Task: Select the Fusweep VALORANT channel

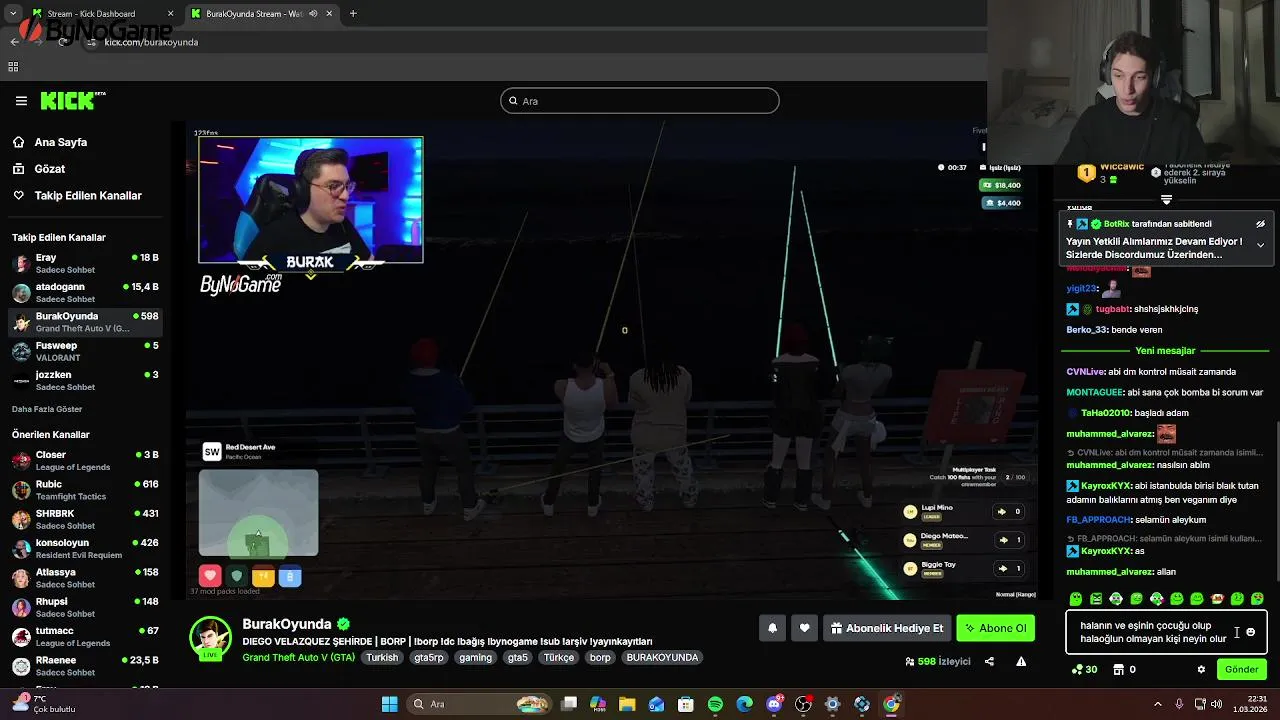Action: click(x=85, y=351)
